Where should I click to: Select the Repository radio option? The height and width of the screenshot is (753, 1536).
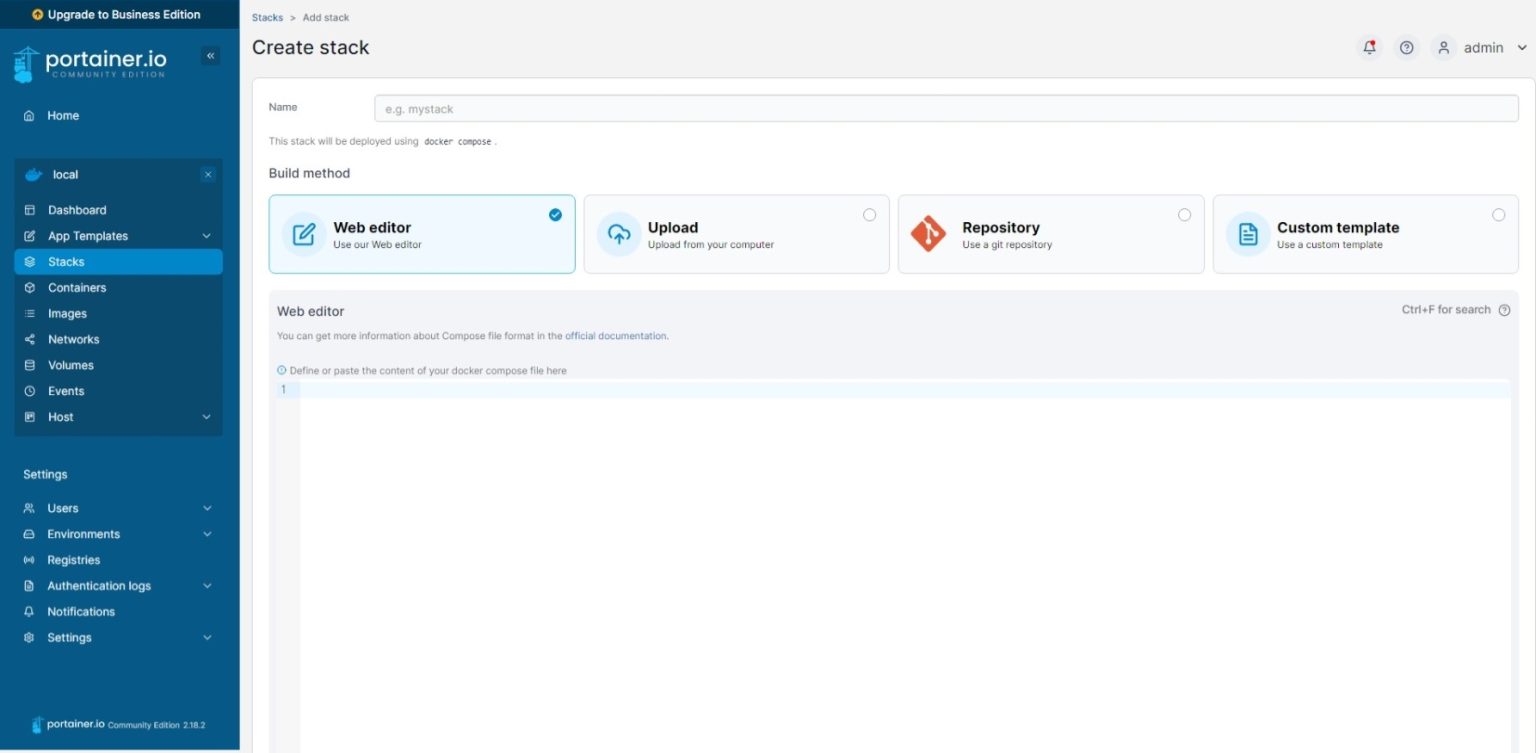(1184, 214)
